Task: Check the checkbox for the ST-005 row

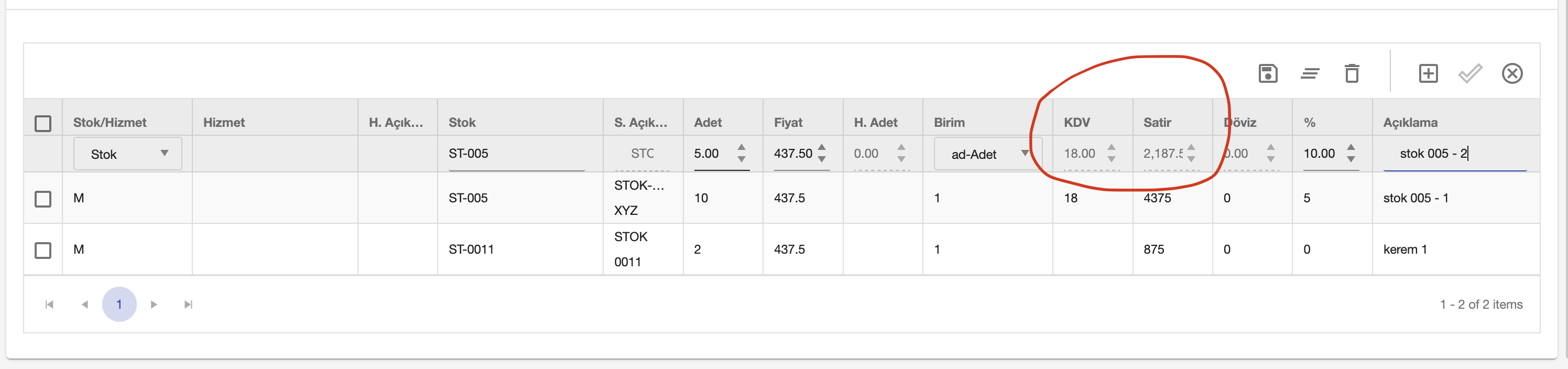Action: [x=42, y=198]
